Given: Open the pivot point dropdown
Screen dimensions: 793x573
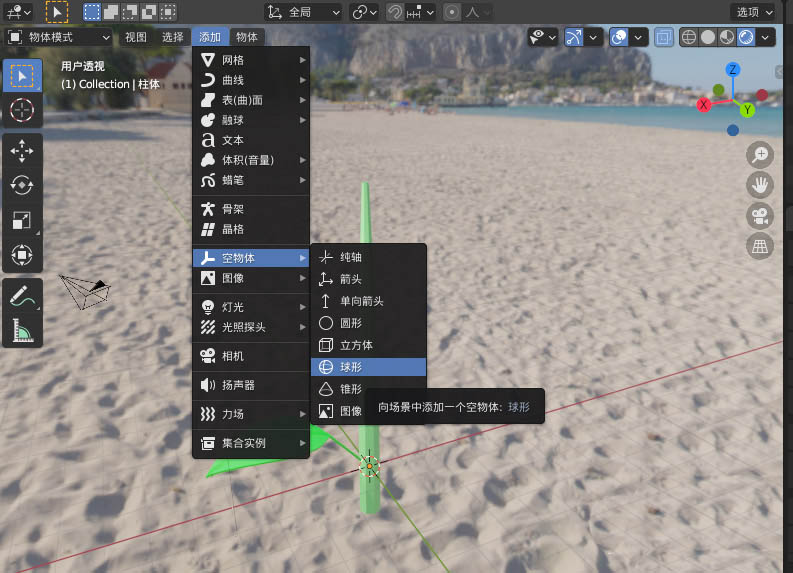Looking at the screenshot, I should tap(365, 12).
